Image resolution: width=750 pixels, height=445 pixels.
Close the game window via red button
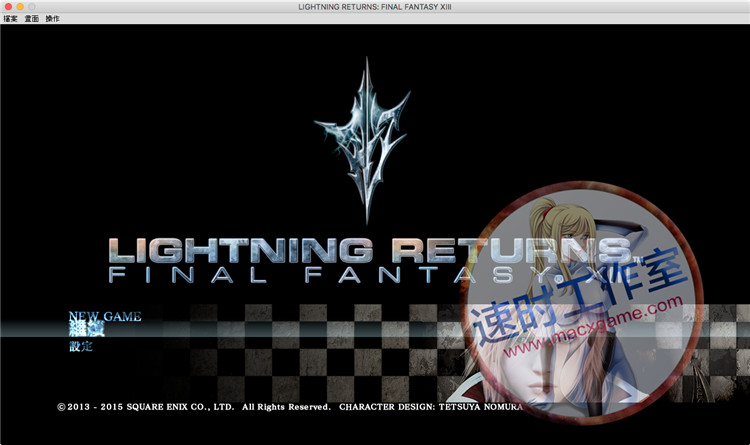click(8, 7)
